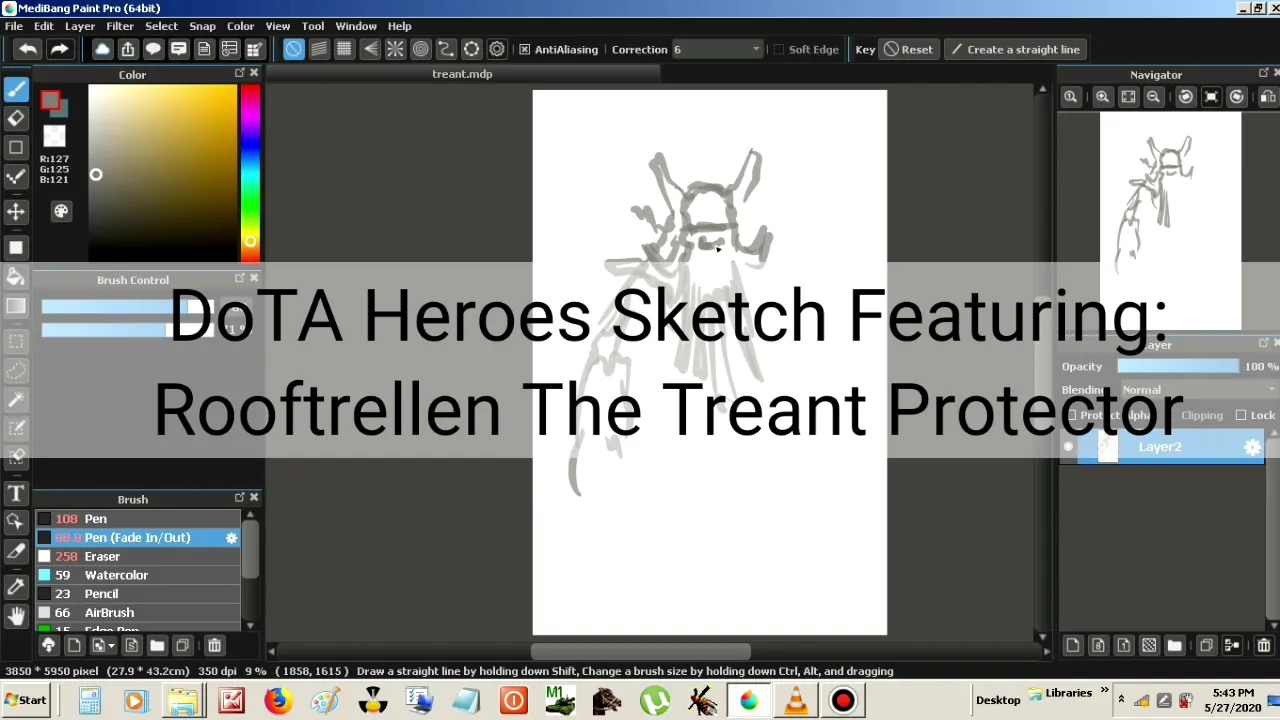1280x720 pixels.
Task: Select the Eraser brush in Brush list
Action: (x=137, y=556)
